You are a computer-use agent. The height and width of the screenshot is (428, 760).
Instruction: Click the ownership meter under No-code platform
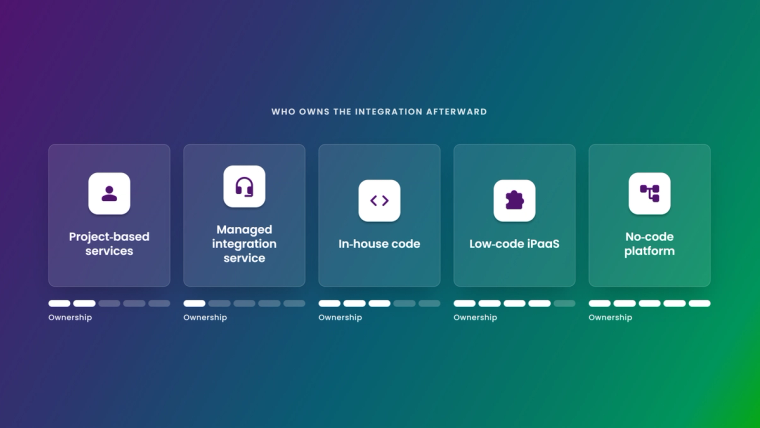click(x=649, y=303)
